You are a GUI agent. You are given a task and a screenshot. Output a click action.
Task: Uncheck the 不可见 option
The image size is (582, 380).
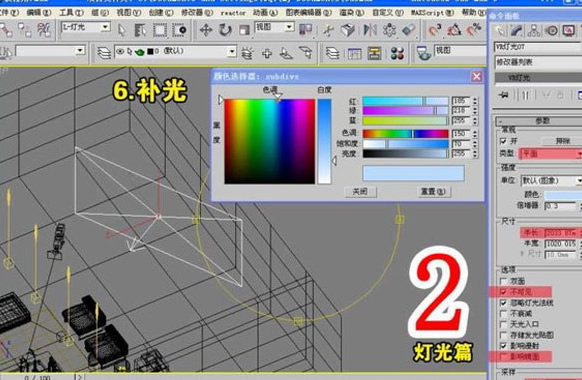(503, 292)
